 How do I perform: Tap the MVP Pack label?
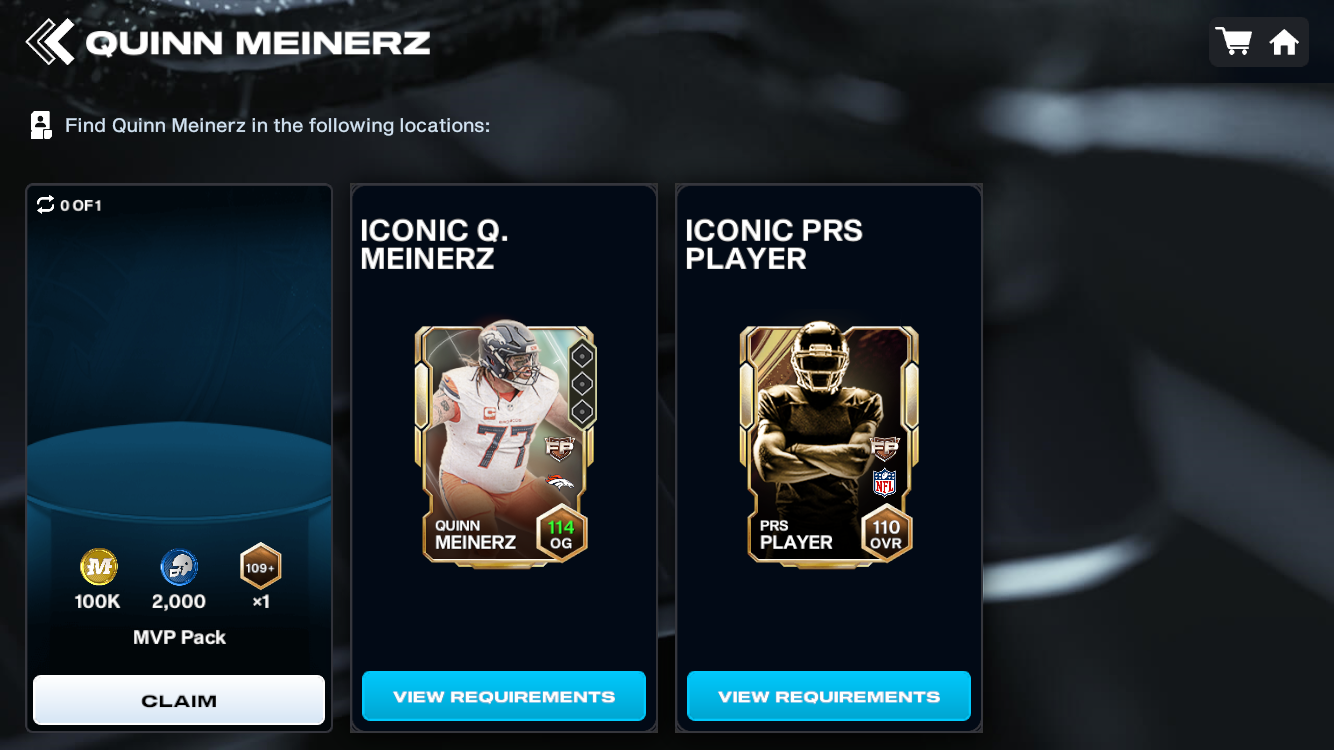pos(179,637)
